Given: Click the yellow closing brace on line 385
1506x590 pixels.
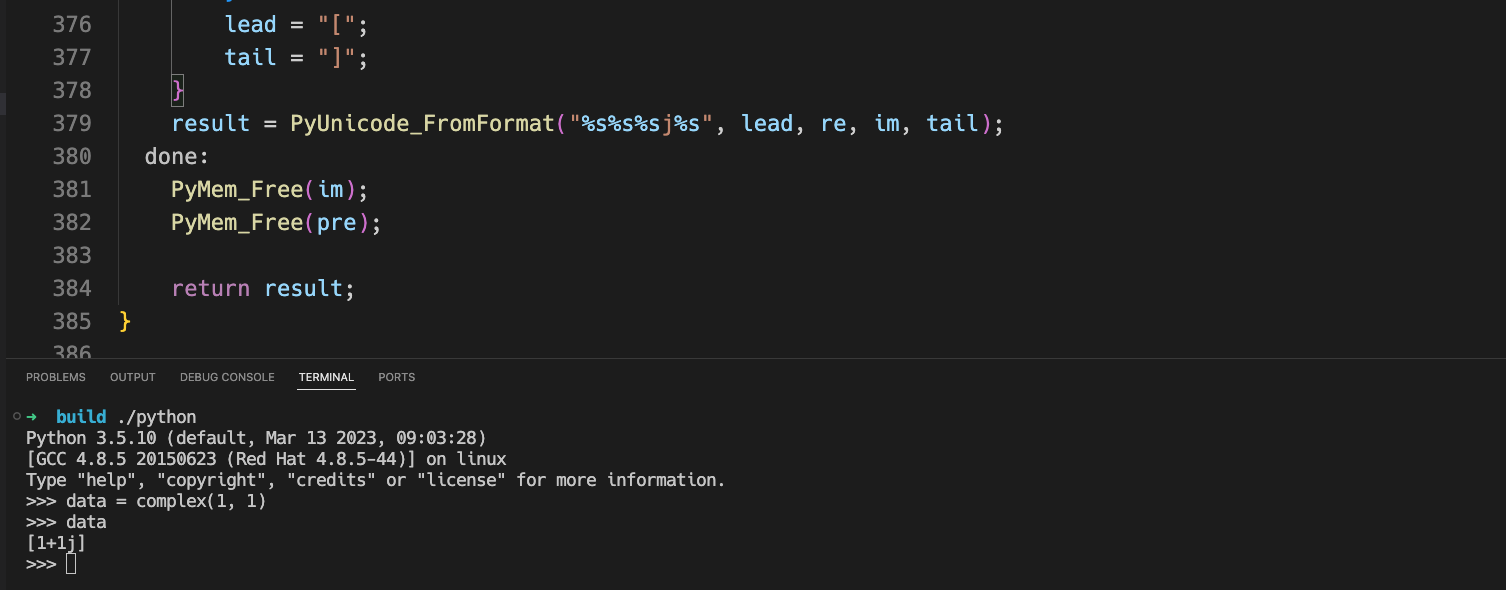Looking at the screenshot, I should pyautogui.click(x=125, y=321).
